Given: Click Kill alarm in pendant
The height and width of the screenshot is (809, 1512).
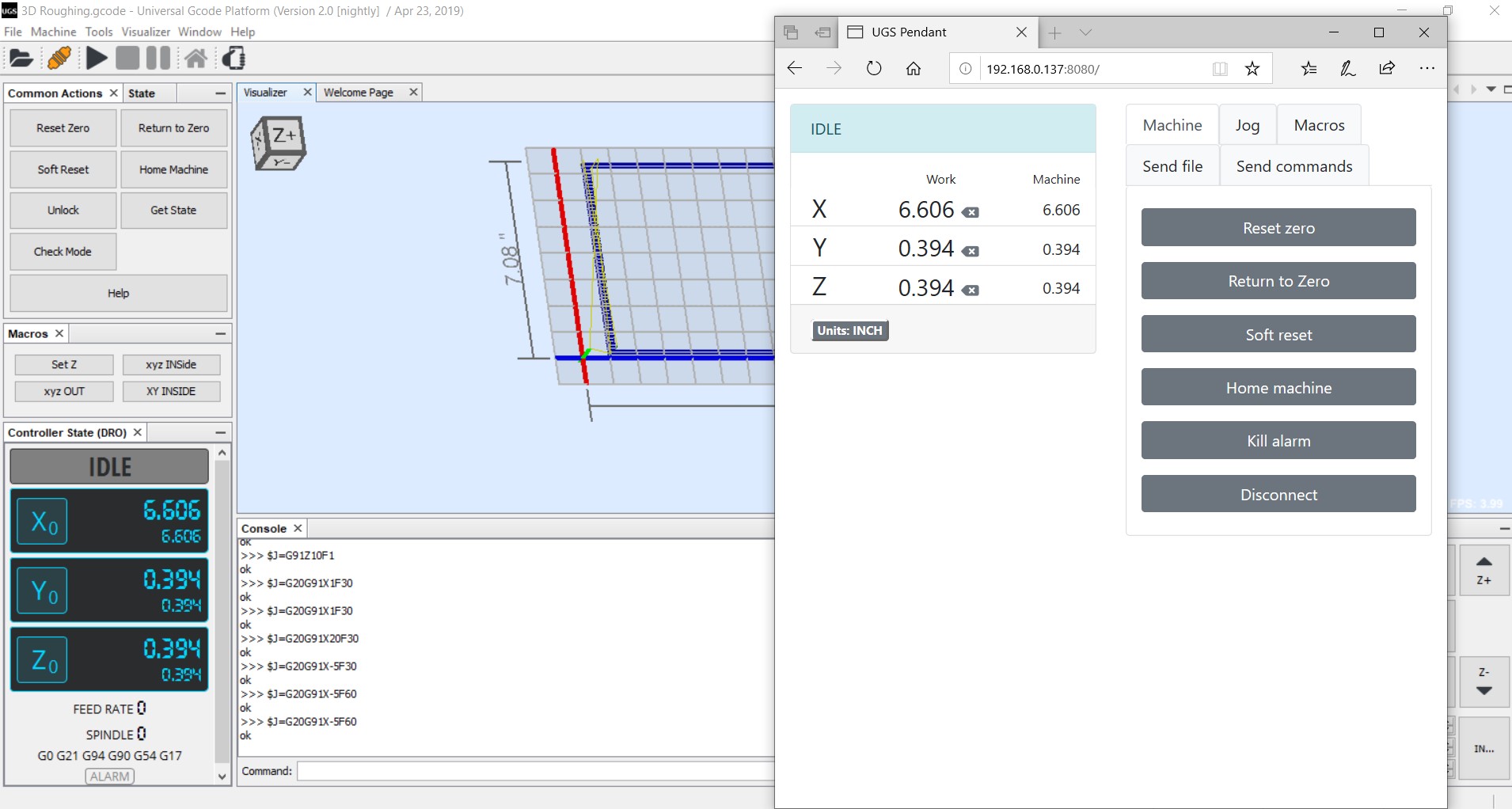Looking at the screenshot, I should coord(1278,441).
